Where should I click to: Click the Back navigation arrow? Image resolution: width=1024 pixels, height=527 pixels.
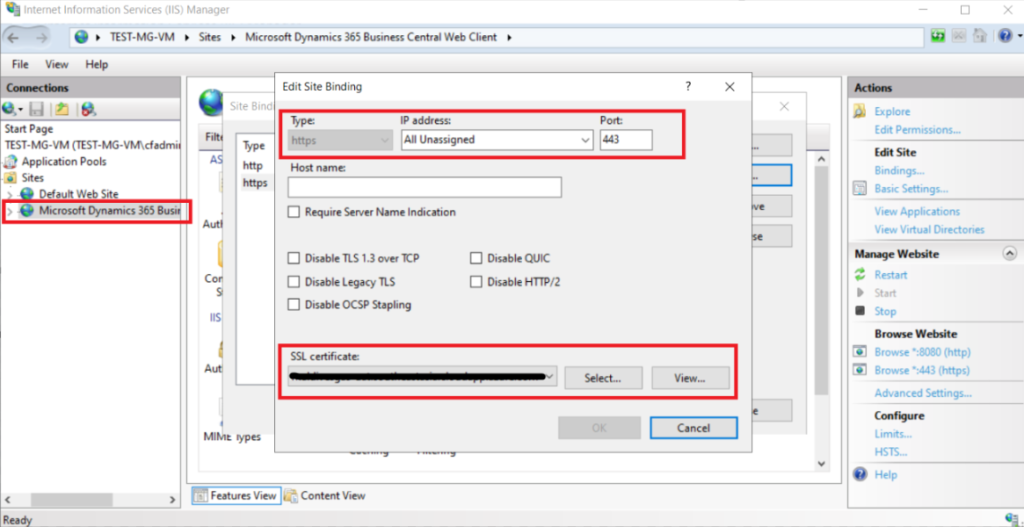click(14, 37)
